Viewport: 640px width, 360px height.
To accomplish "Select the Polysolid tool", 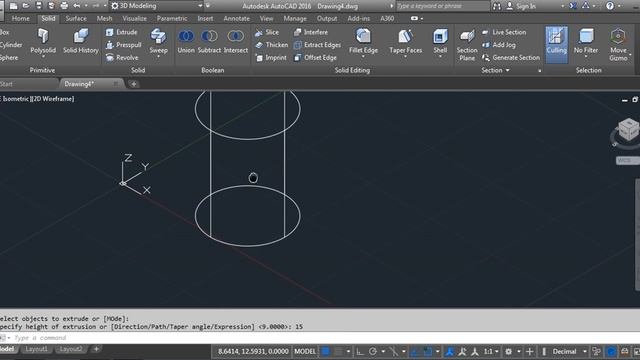I will point(43,41).
